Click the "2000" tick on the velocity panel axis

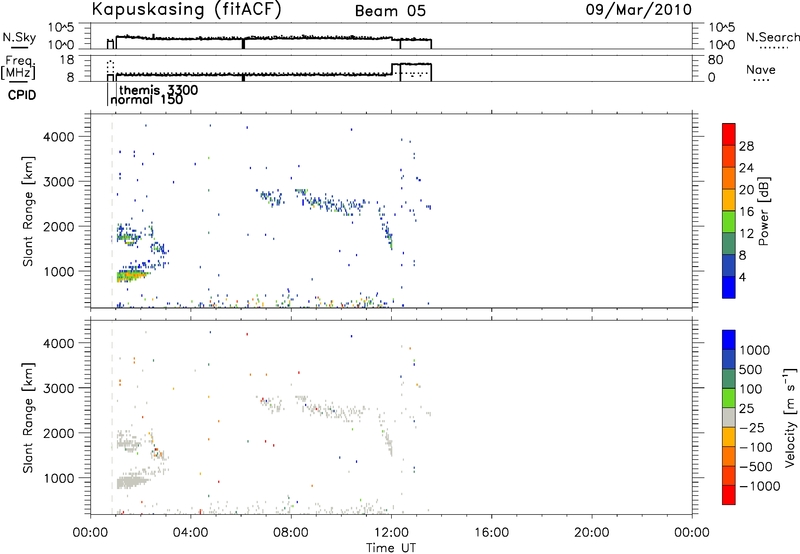[x=58, y=433]
